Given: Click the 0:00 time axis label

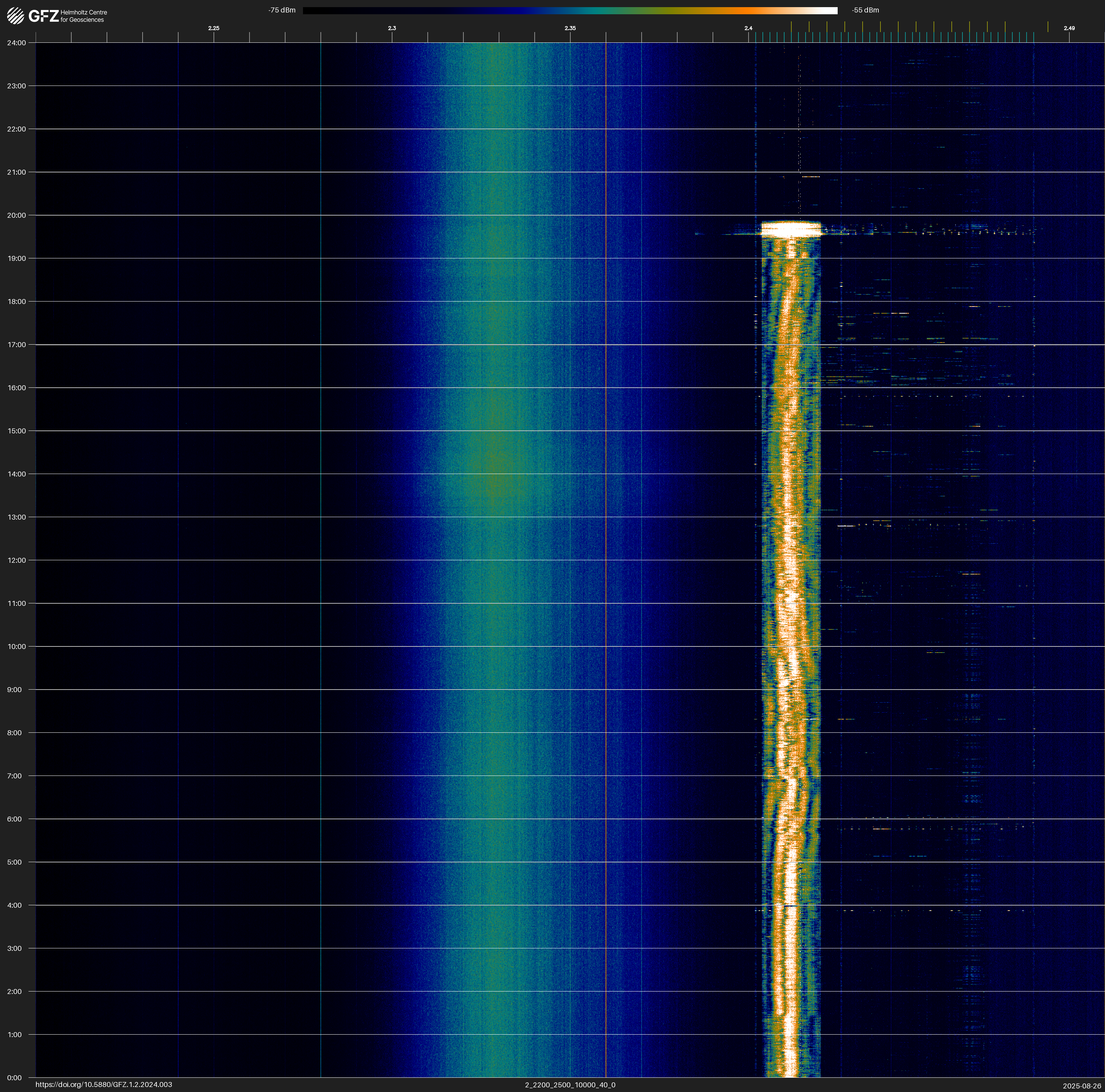Looking at the screenshot, I should click(x=14, y=1078).
